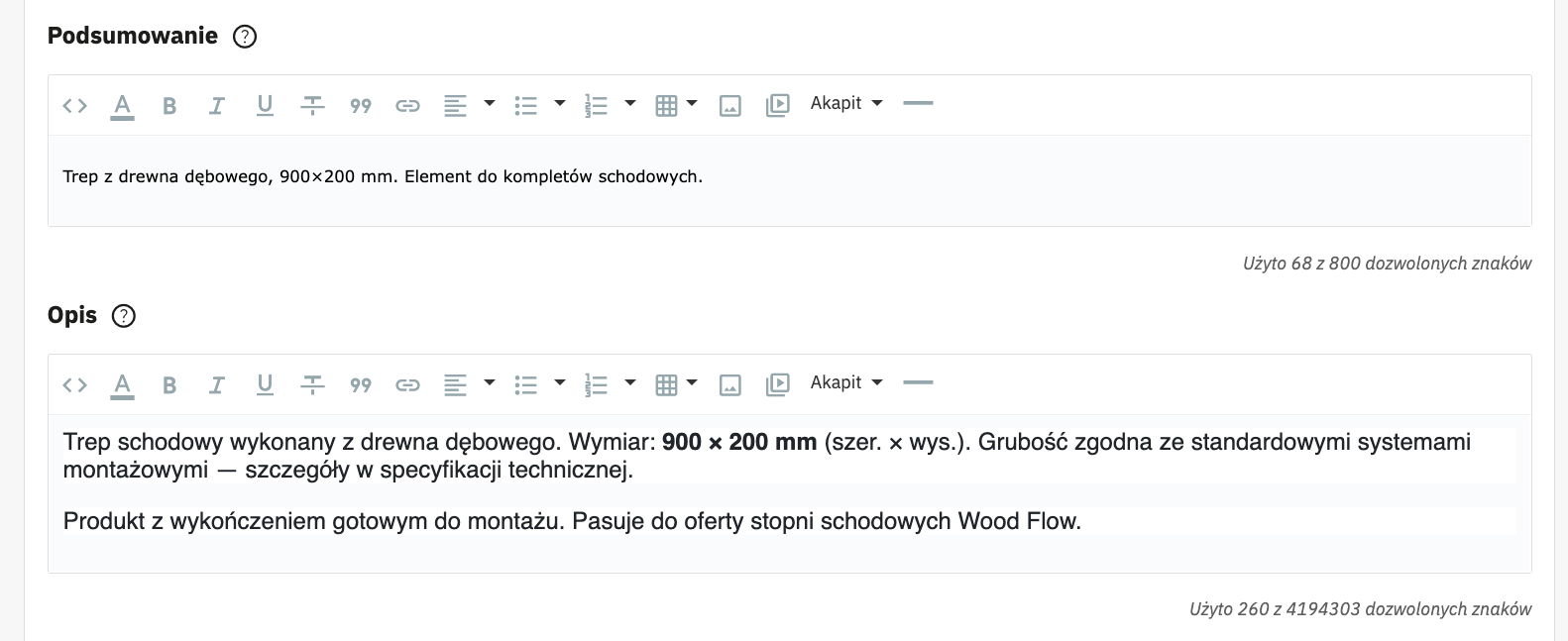The height and width of the screenshot is (641, 1568).
Task: Insert blockquote in Podsumowanie editor
Action: coord(361,105)
